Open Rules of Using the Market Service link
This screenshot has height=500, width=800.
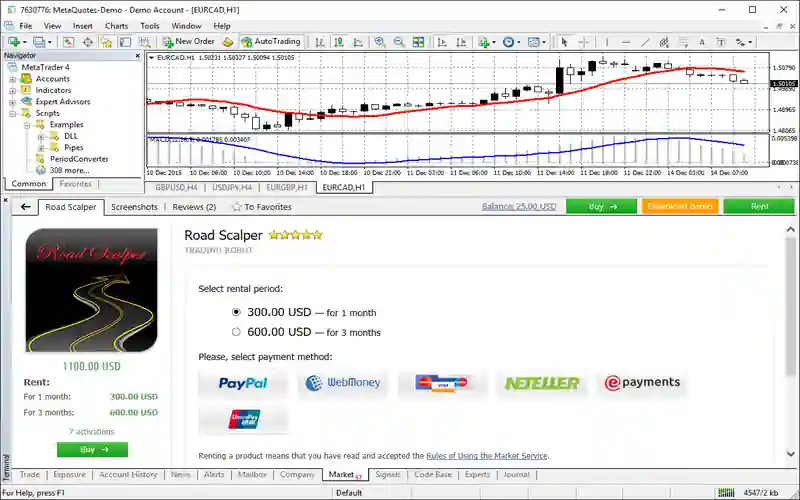(x=487, y=456)
